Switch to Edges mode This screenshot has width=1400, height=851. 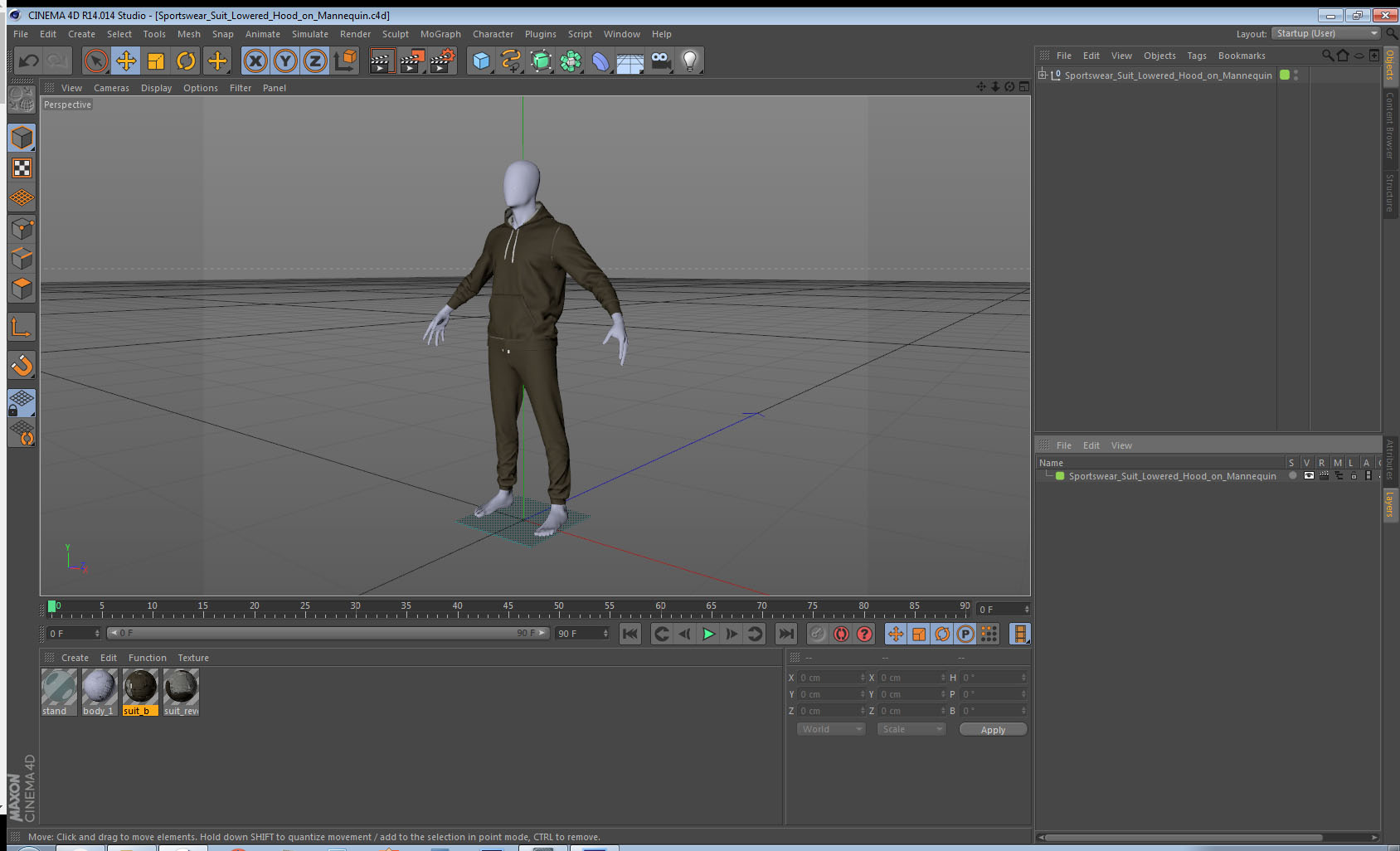coord(22,258)
